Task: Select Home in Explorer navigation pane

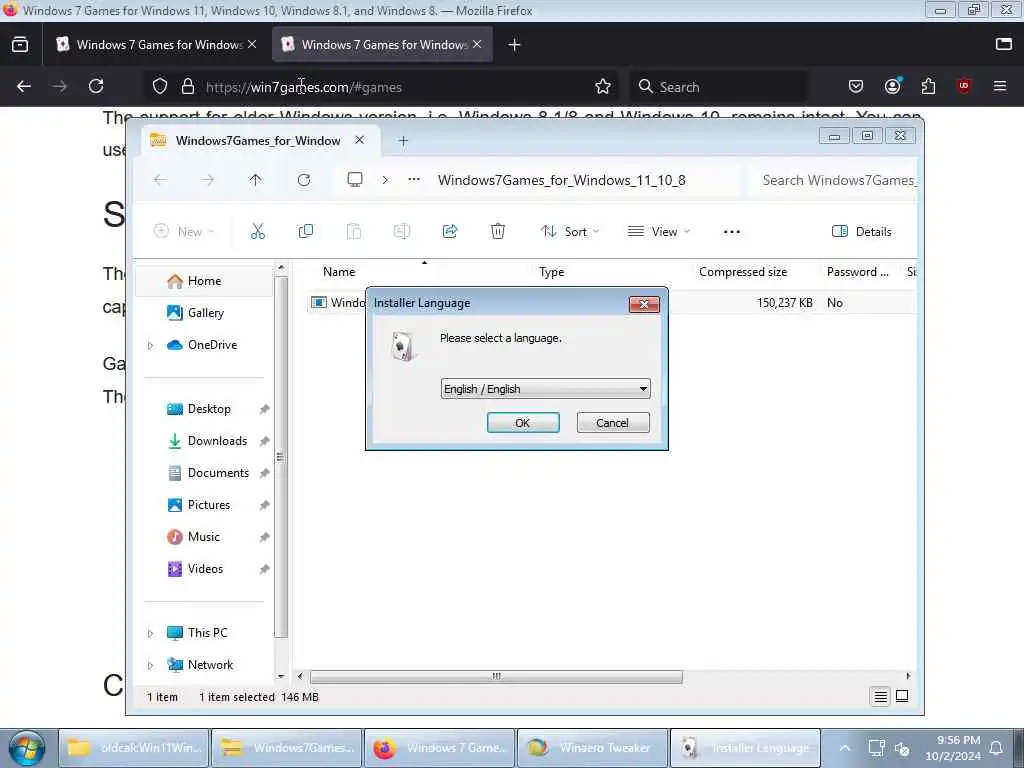Action: [x=204, y=281]
